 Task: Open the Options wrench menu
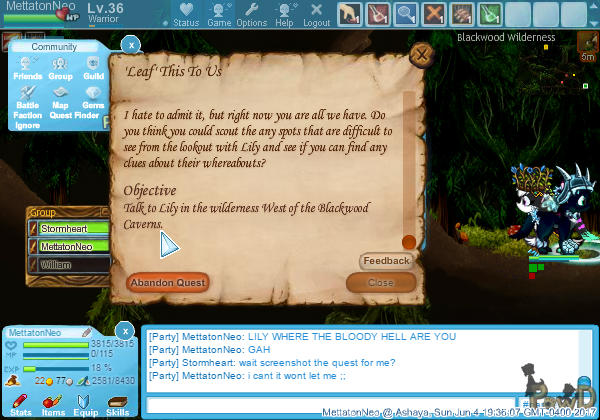tap(251, 14)
